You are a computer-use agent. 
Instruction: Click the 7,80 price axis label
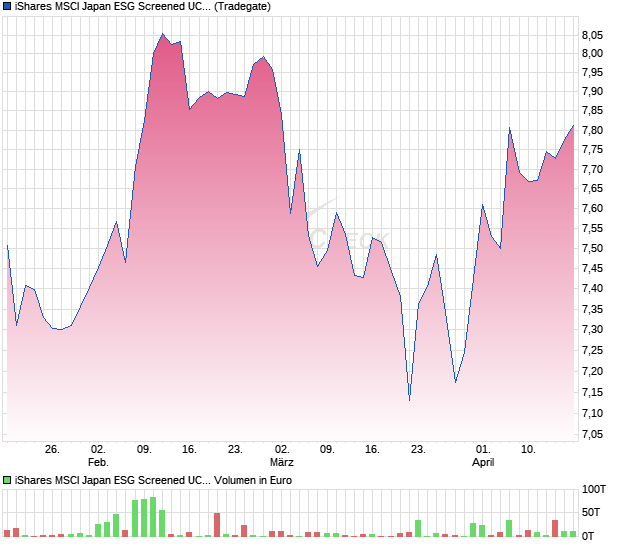click(x=592, y=130)
